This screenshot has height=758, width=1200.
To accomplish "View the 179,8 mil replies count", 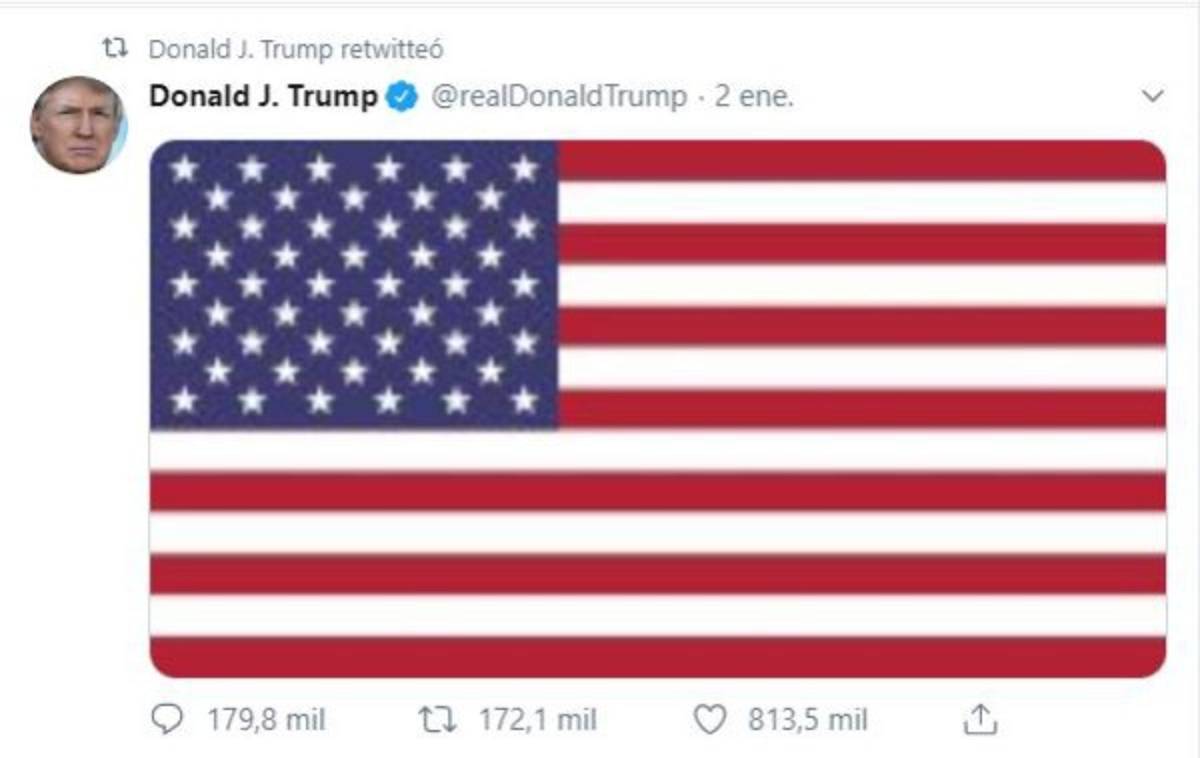I will tap(266, 719).
